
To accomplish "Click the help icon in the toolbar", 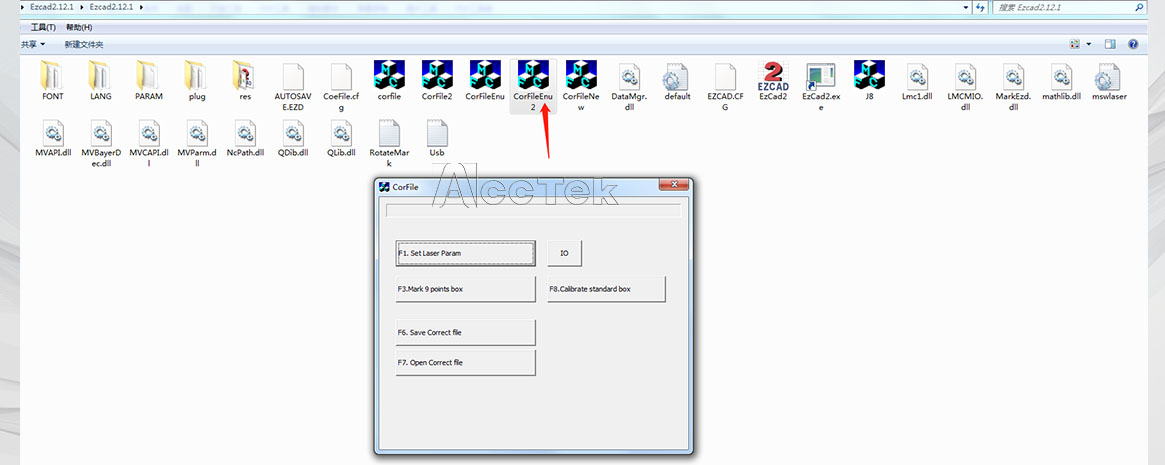I will (x=1133, y=44).
